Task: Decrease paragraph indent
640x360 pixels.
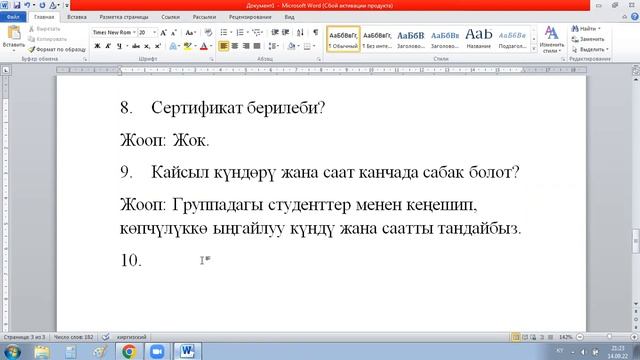Action: click(275, 32)
